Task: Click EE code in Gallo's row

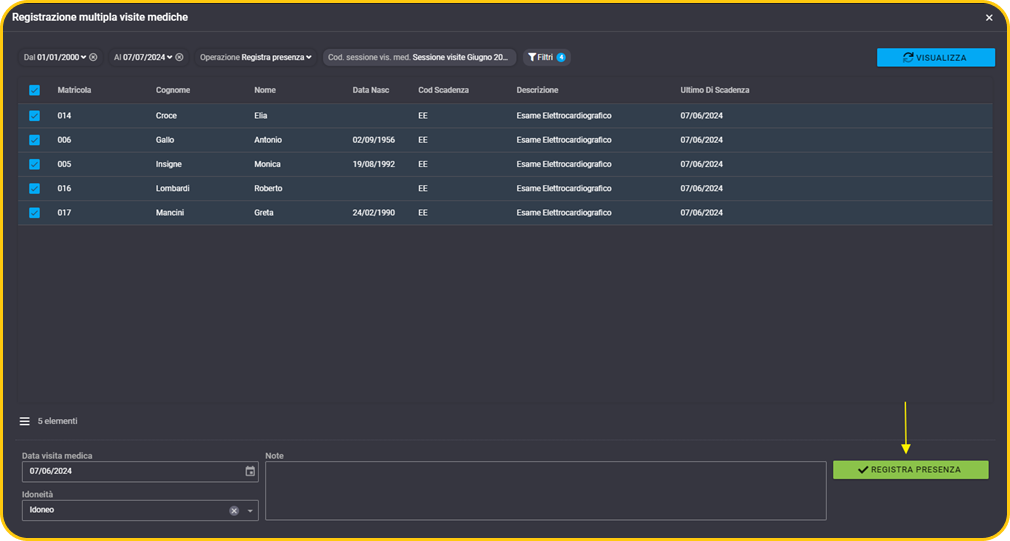Action: point(423,140)
